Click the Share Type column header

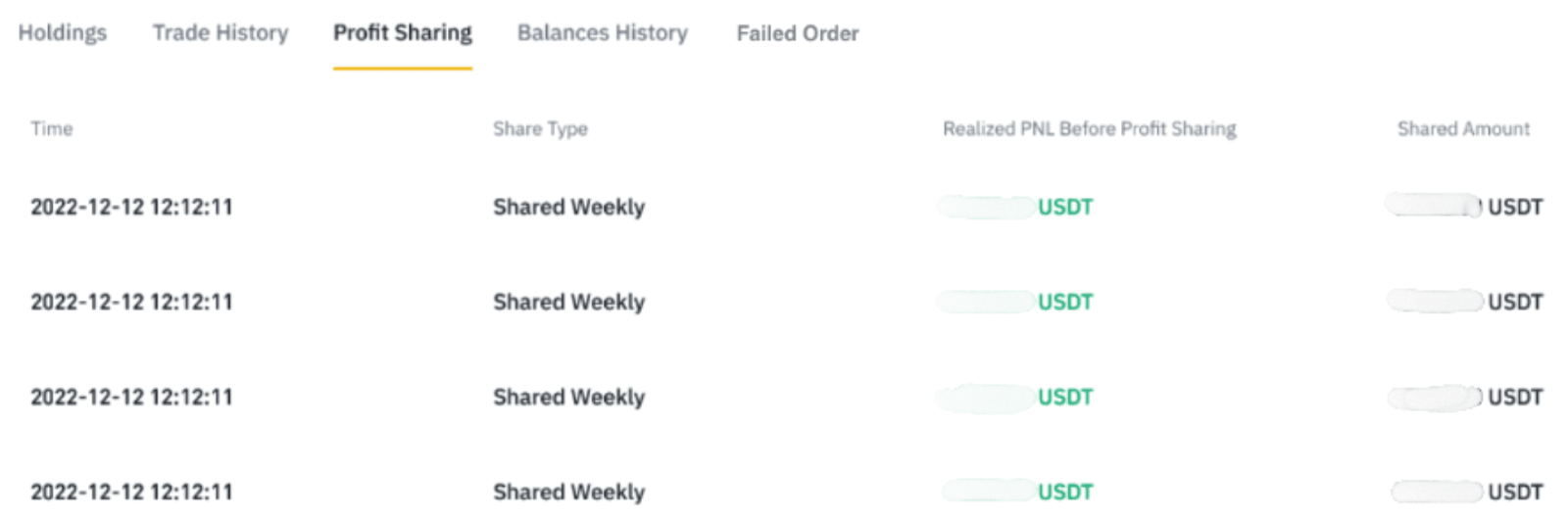540,128
